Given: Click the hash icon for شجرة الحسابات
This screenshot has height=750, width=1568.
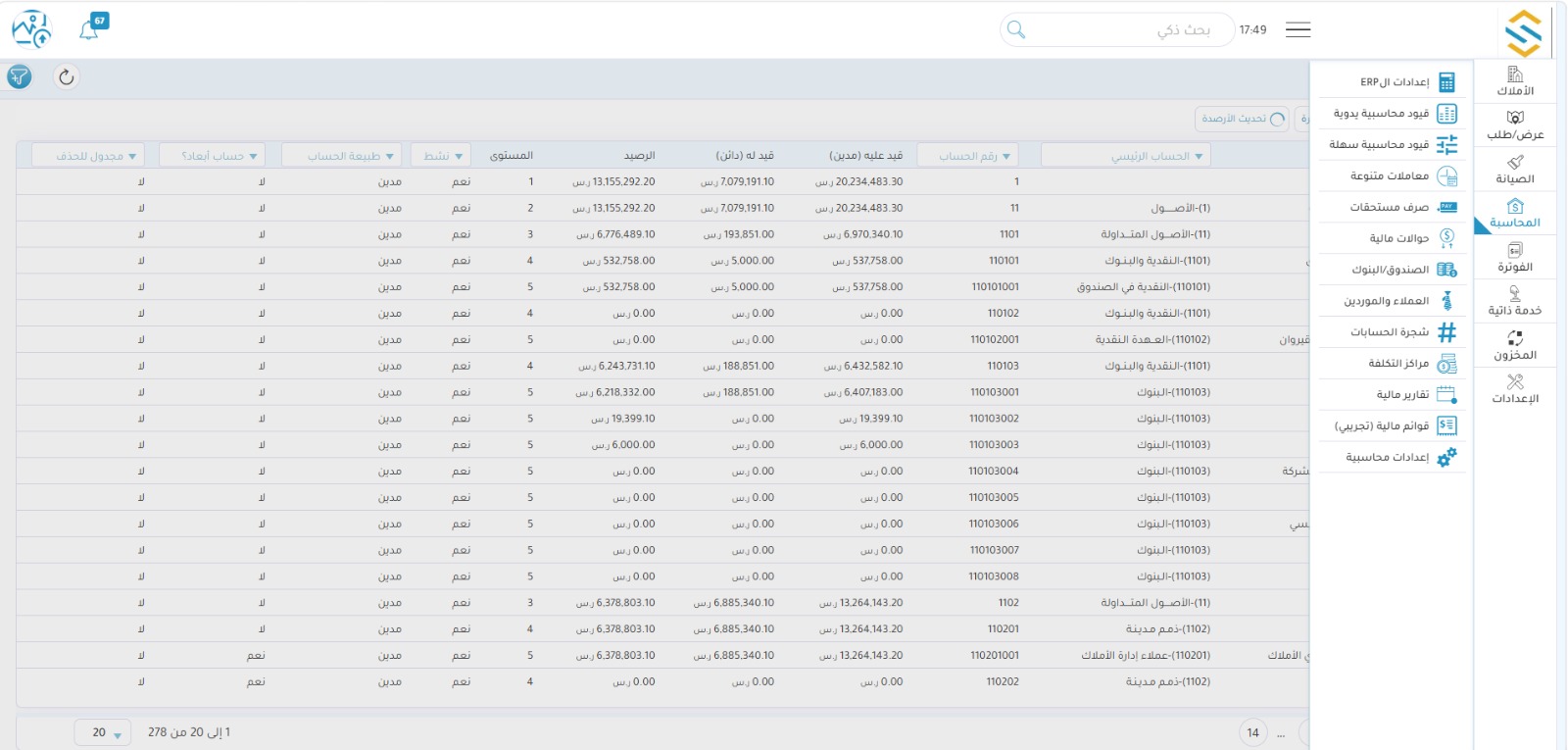Looking at the screenshot, I should pos(1446,332).
